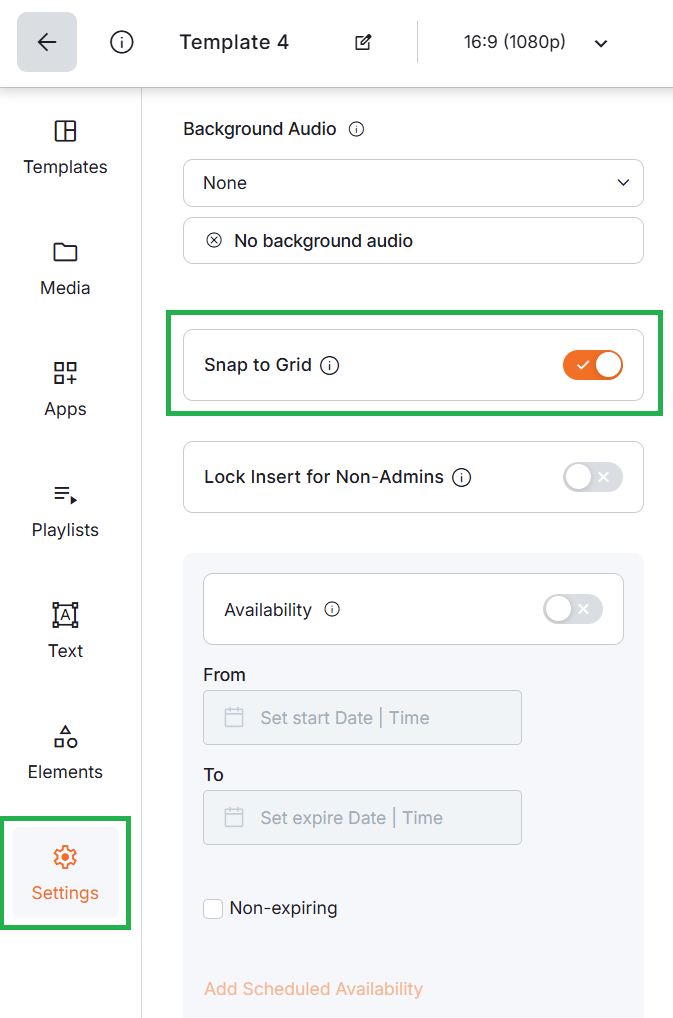Expand the 16:9 (1080p) resolution dropdown

[599, 43]
